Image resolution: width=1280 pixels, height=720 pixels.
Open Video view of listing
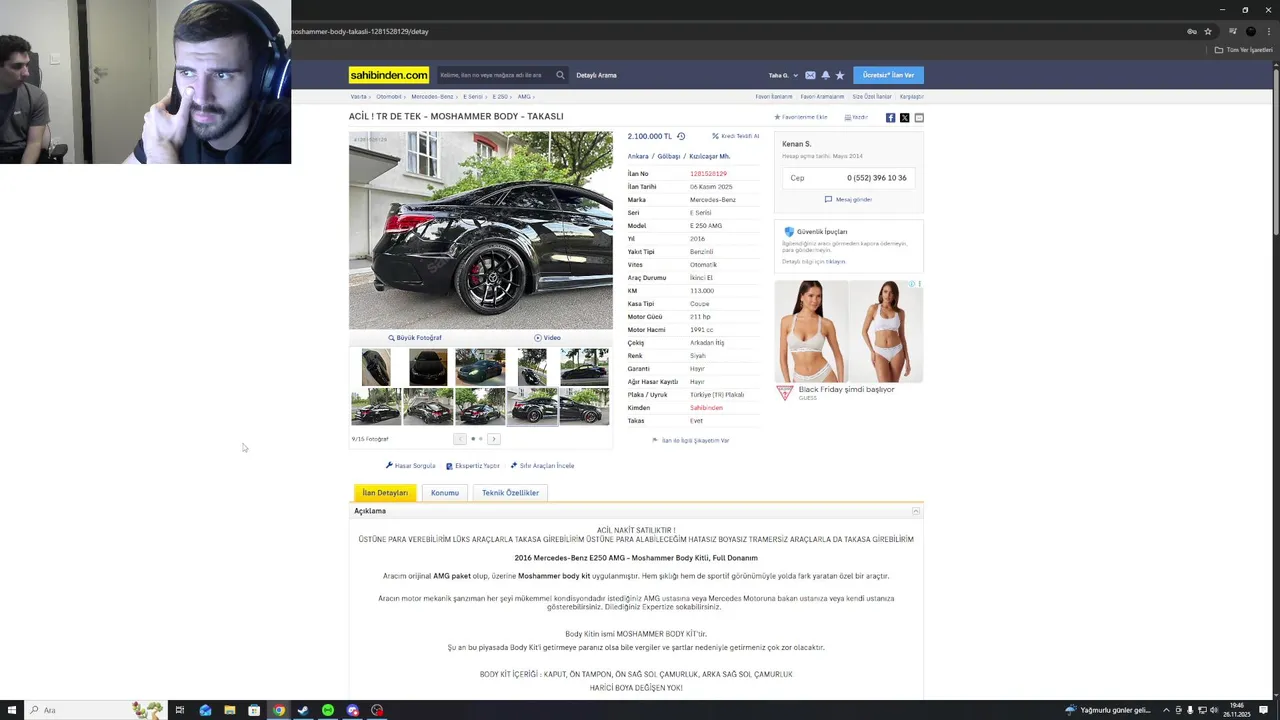547,338
